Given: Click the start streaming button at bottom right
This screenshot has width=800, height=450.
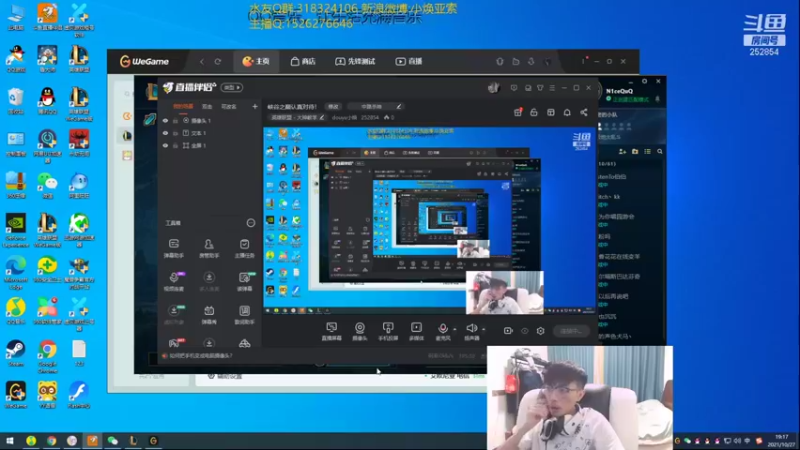Looking at the screenshot, I should tap(571, 331).
